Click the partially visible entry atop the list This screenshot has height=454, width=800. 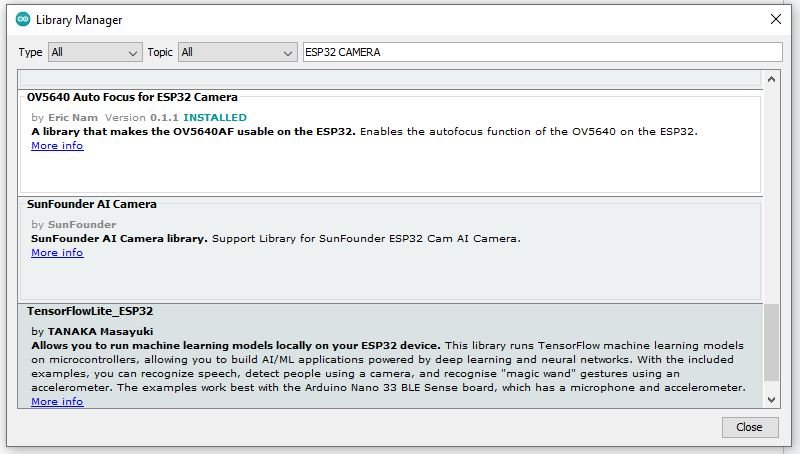[x=390, y=78]
